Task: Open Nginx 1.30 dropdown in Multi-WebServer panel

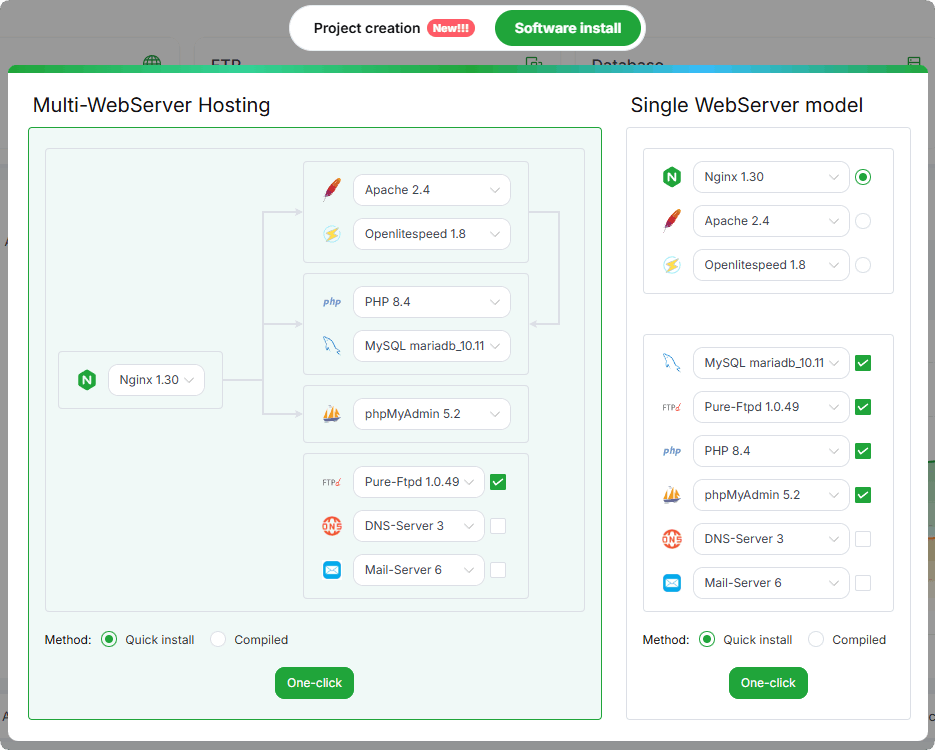Action: [x=156, y=380]
